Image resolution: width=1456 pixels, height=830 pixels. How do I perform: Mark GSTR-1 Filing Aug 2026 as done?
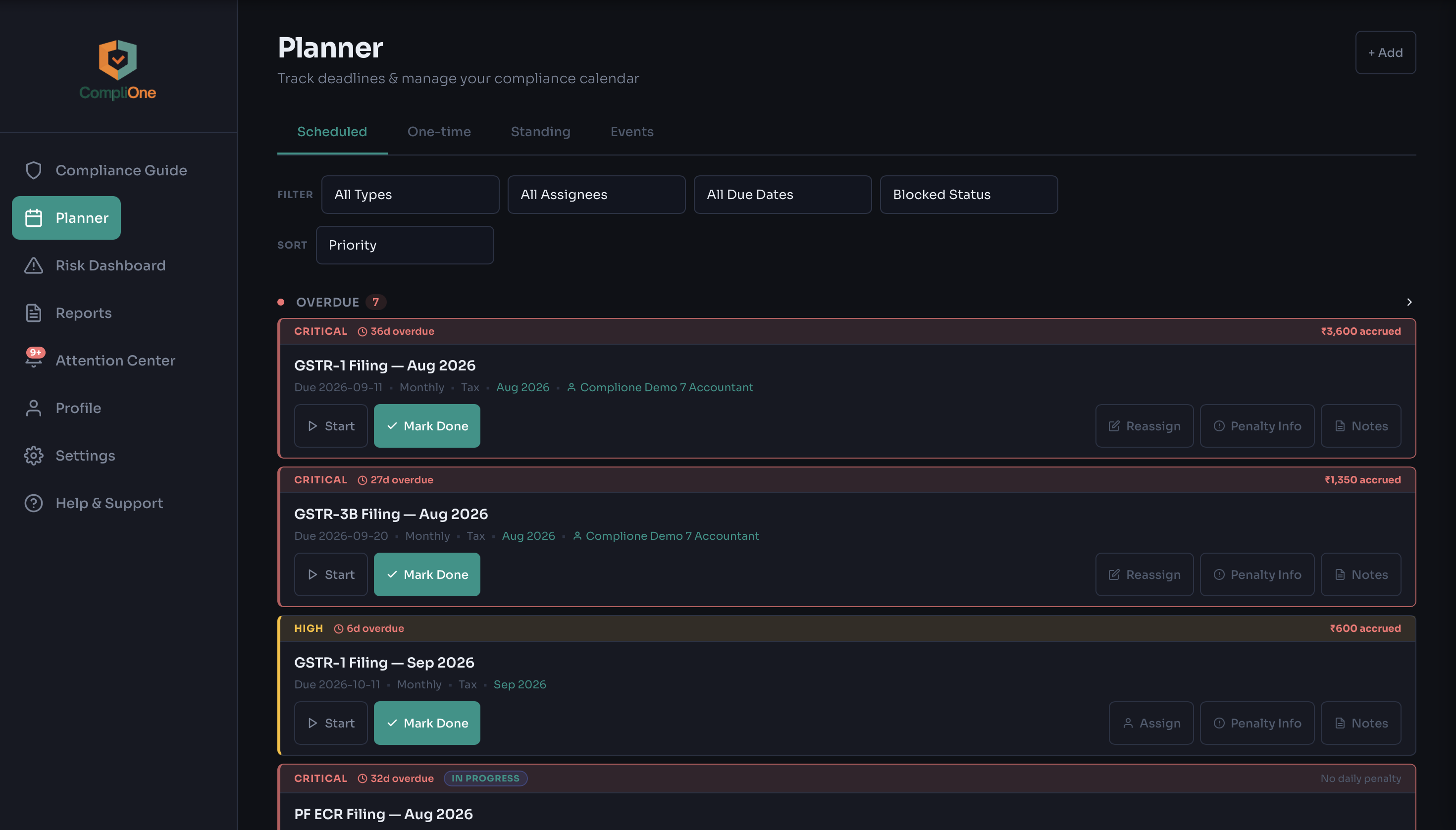point(427,426)
